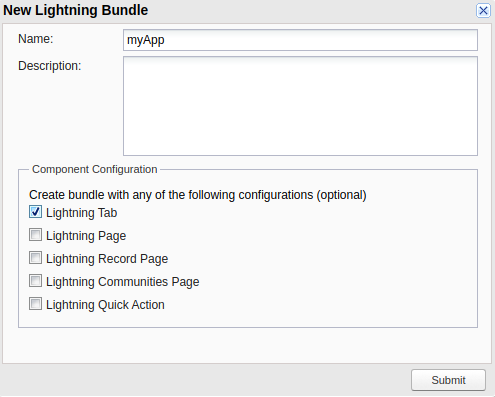Image resolution: width=495 pixels, height=397 pixels.
Task: Uncheck the Lightning Tab checkbox
Action: 35,212
